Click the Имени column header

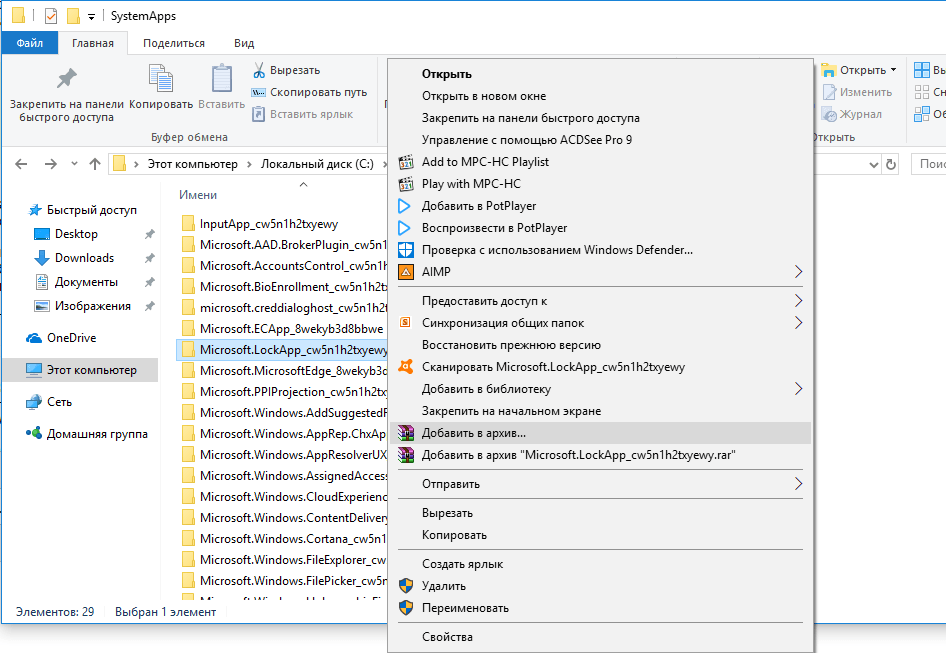pyautogui.click(x=198, y=195)
